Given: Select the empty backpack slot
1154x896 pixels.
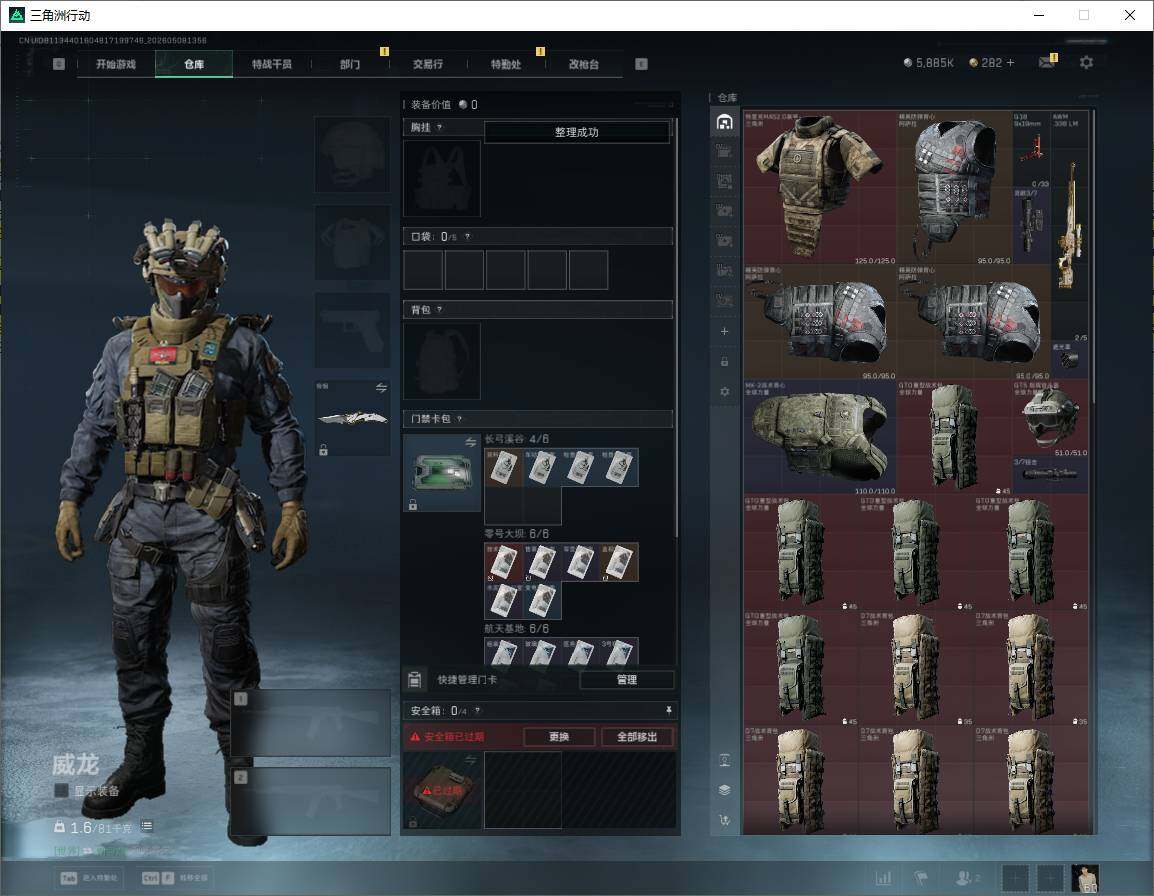Looking at the screenshot, I should (442, 361).
